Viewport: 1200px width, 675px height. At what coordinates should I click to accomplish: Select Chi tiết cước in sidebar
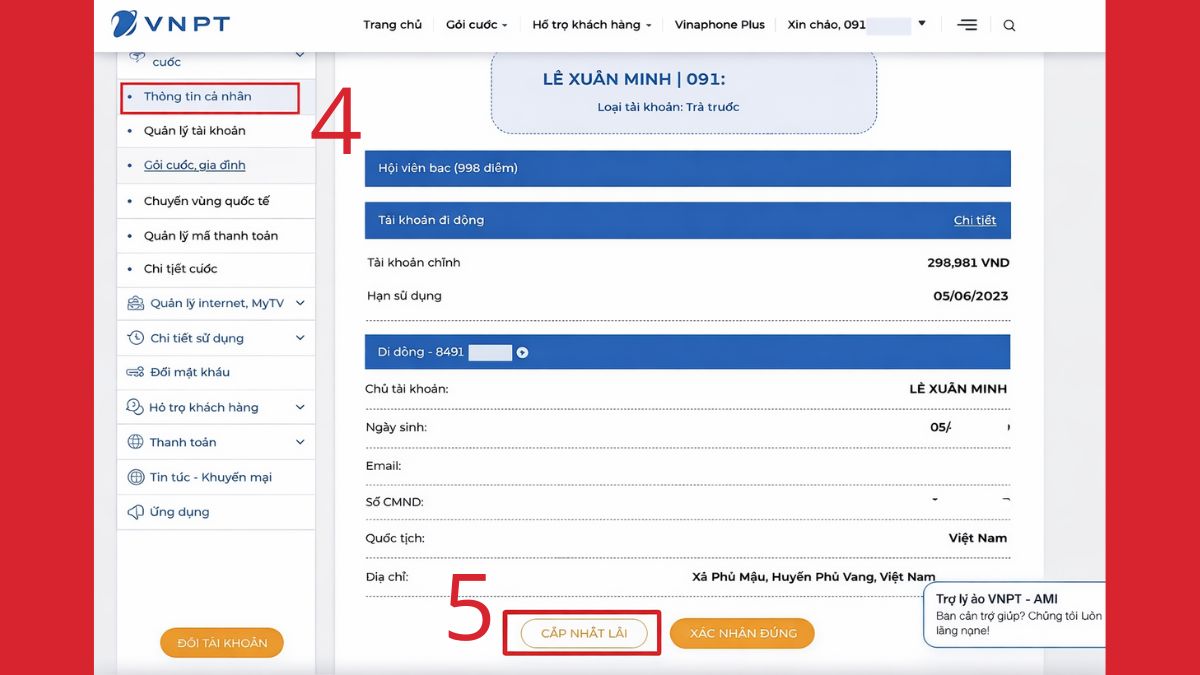coord(180,269)
